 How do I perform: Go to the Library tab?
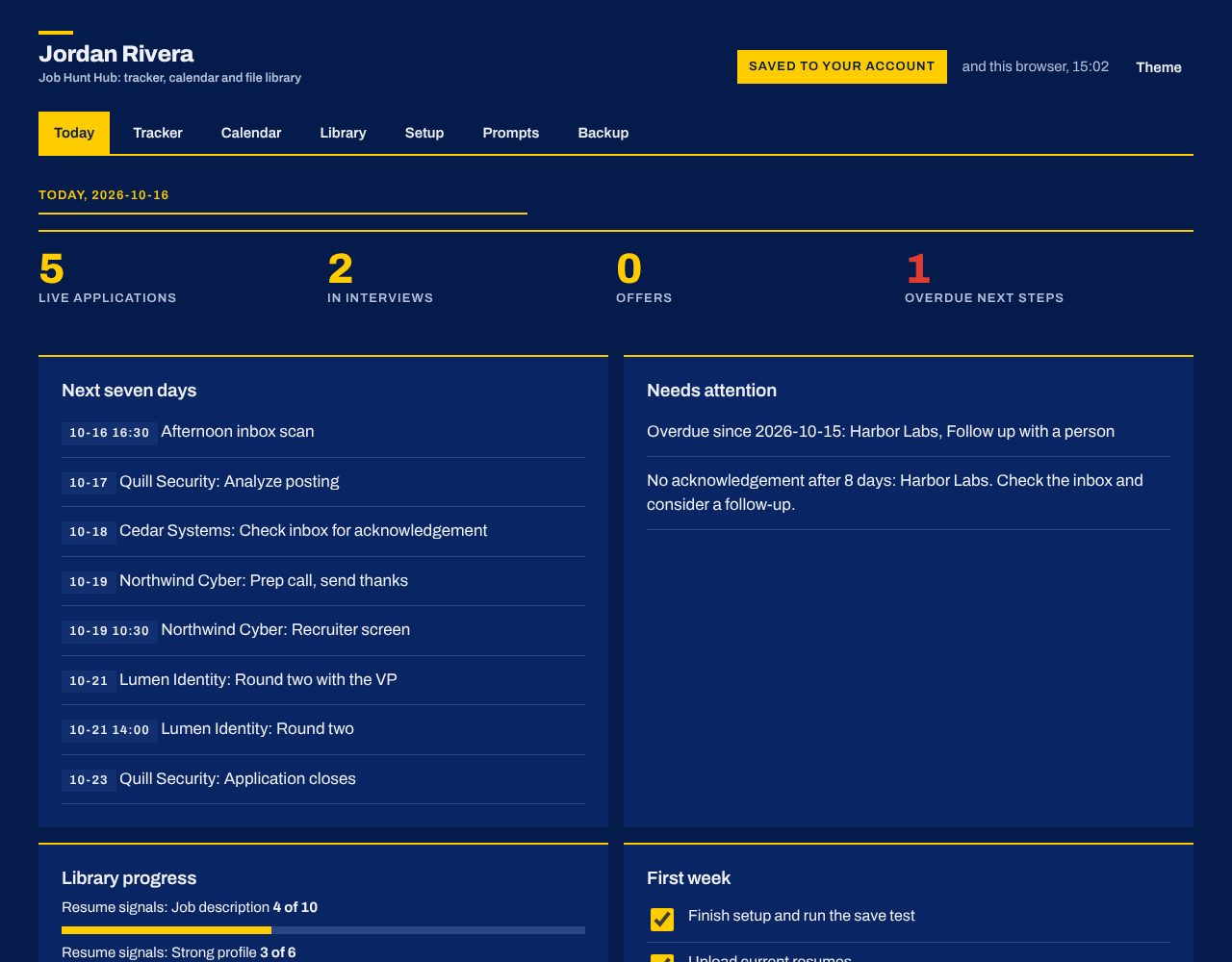click(343, 133)
